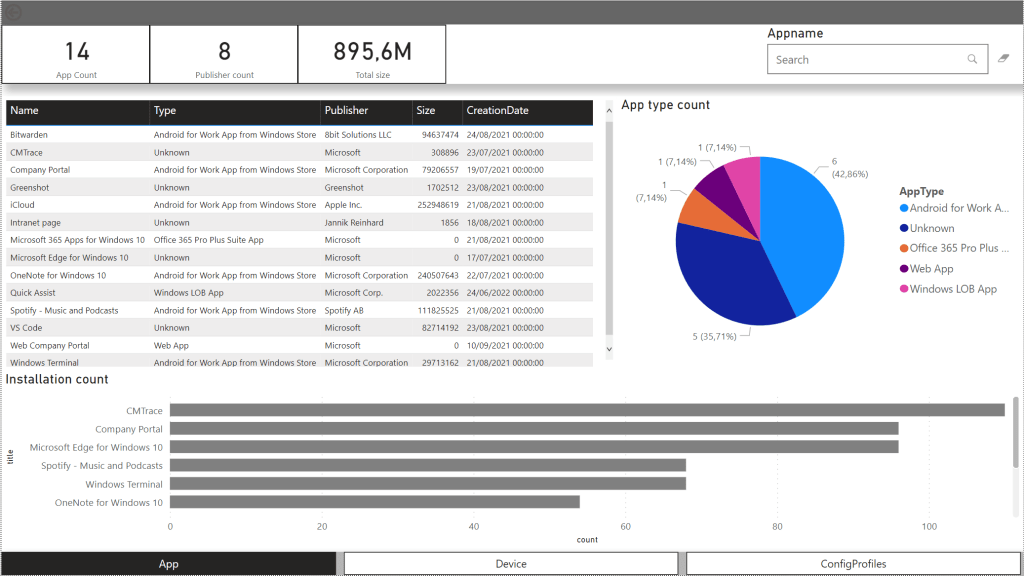Clear the Appname filter with eraser icon
1024x576 pixels.
(x=1004, y=60)
